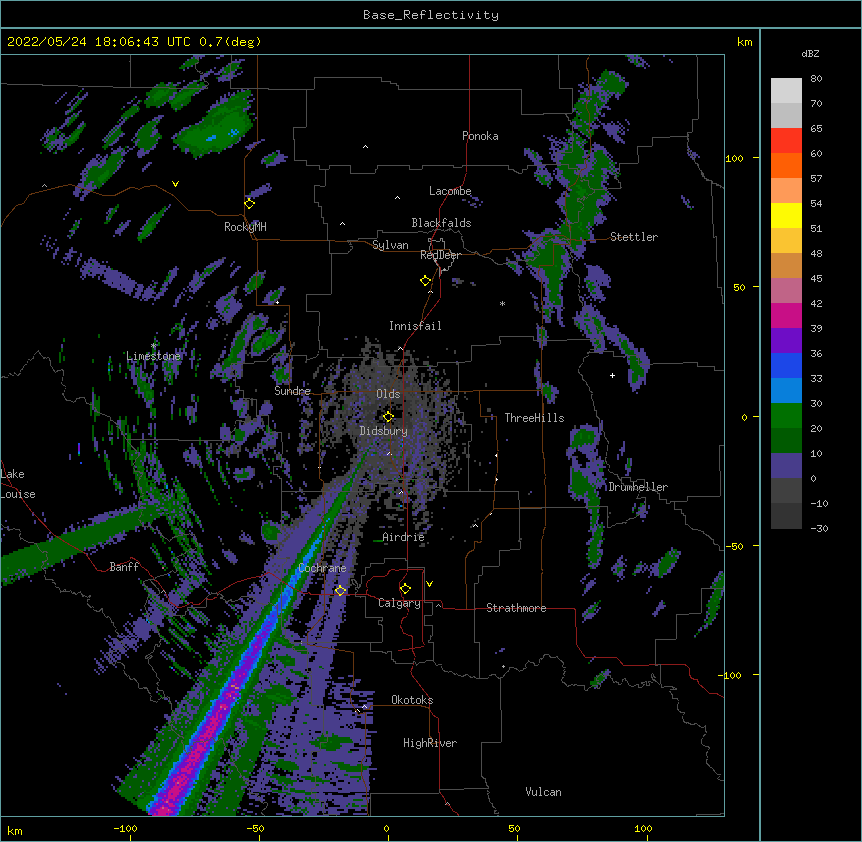
Task: Click the RockyMH label
Action: pos(245,227)
